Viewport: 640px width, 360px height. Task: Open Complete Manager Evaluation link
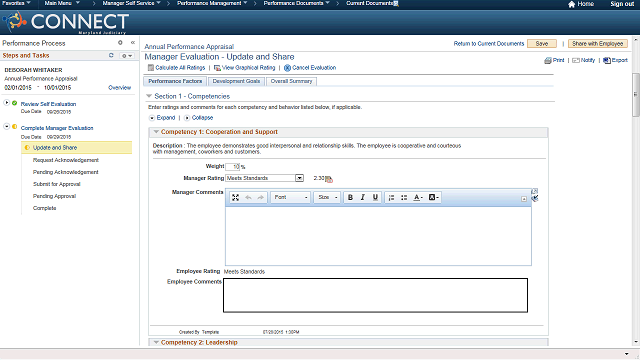57,128
